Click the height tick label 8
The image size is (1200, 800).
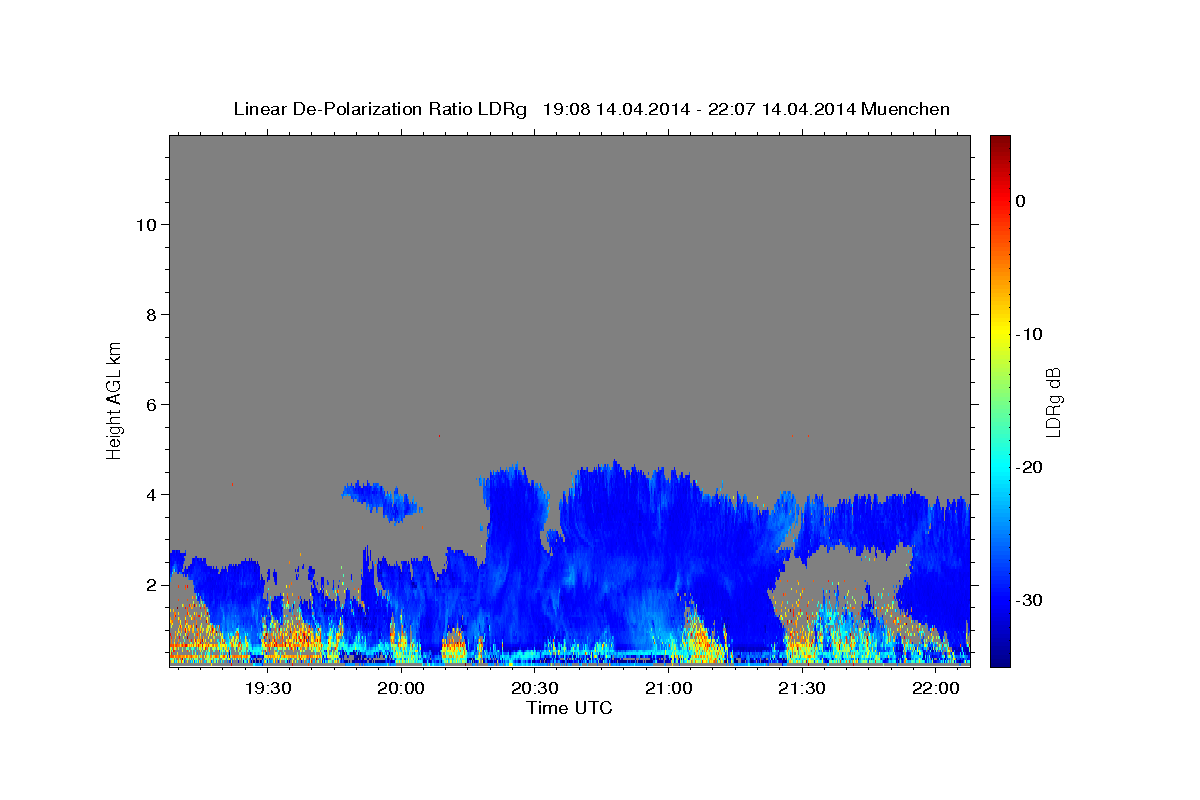[152, 315]
